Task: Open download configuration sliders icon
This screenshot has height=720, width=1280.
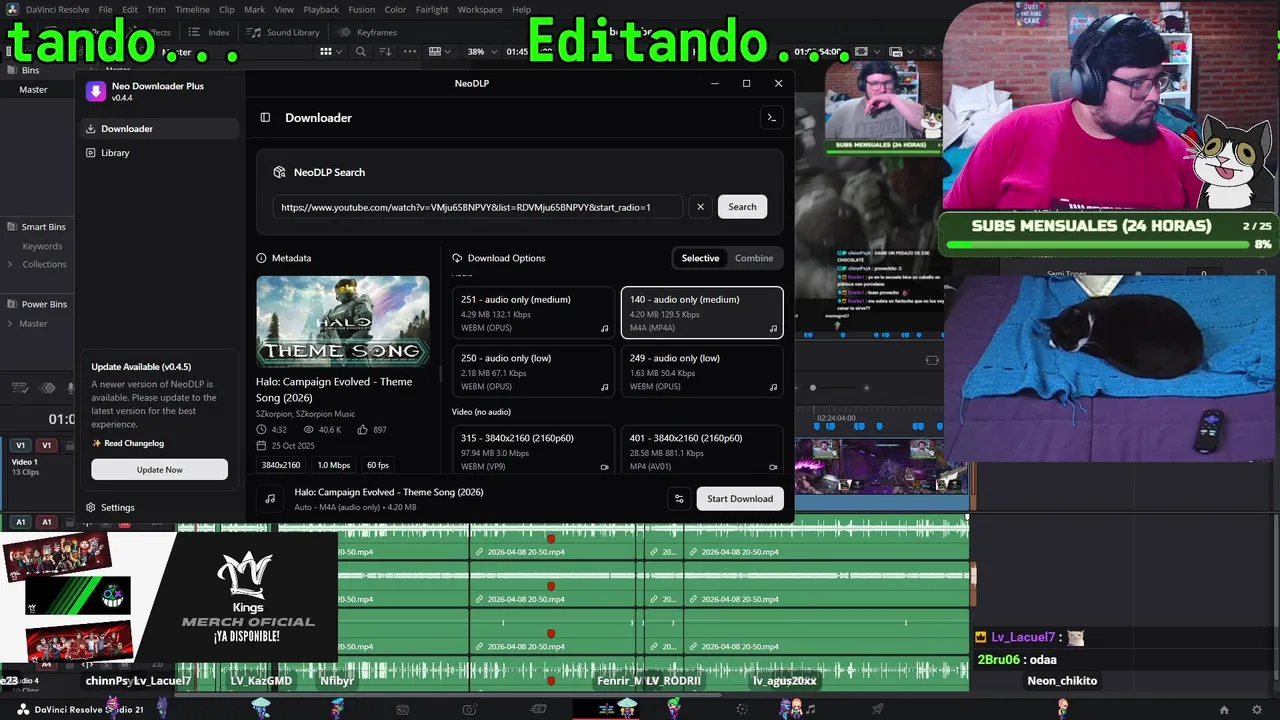Action: [x=679, y=499]
